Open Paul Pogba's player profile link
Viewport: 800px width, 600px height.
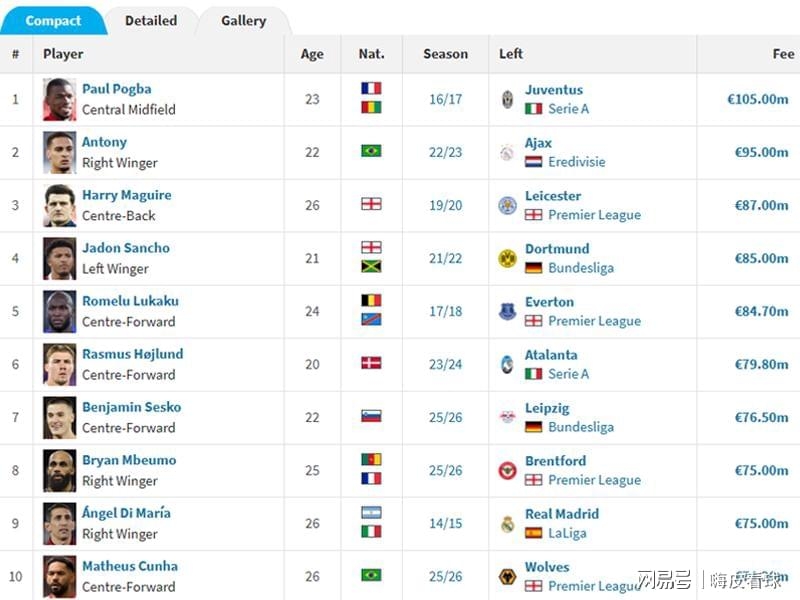117,89
